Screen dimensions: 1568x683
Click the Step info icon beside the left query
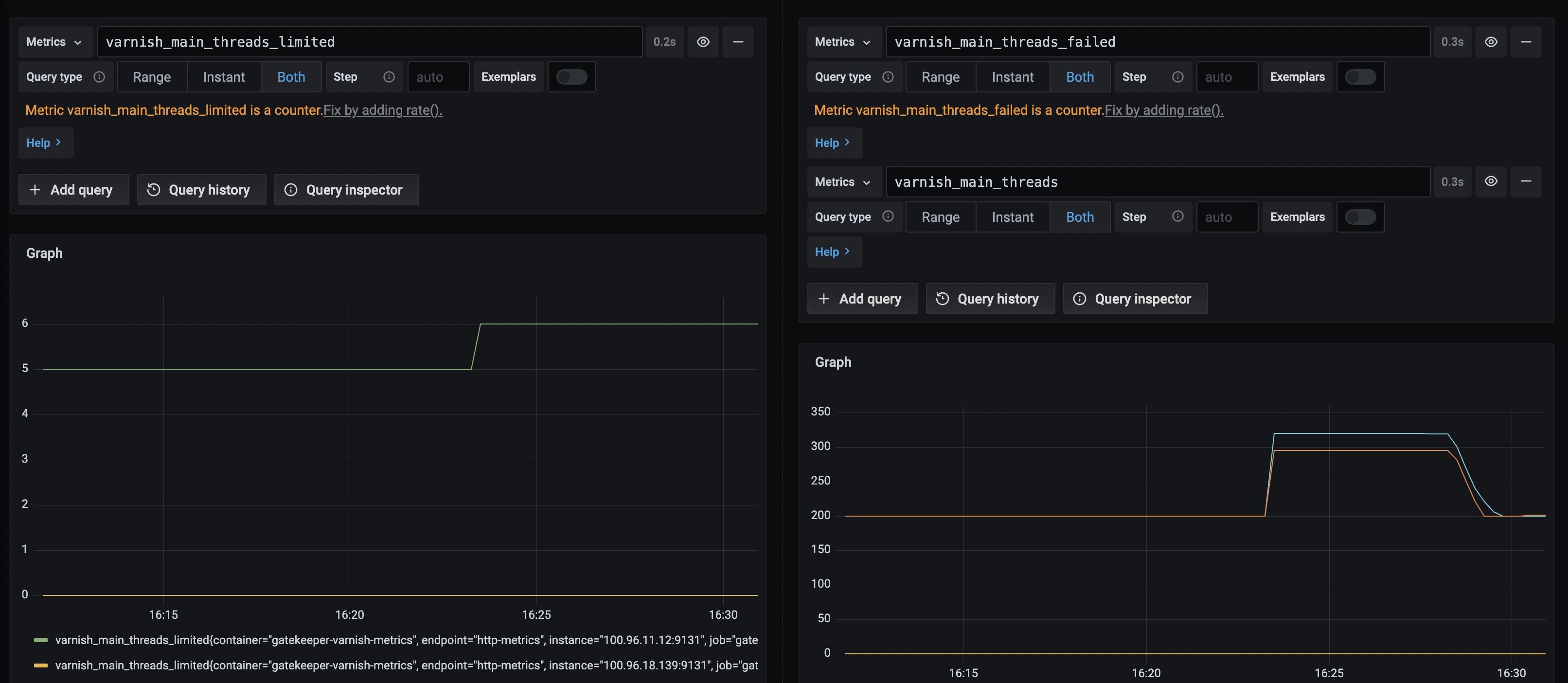[x=388, y=77]
